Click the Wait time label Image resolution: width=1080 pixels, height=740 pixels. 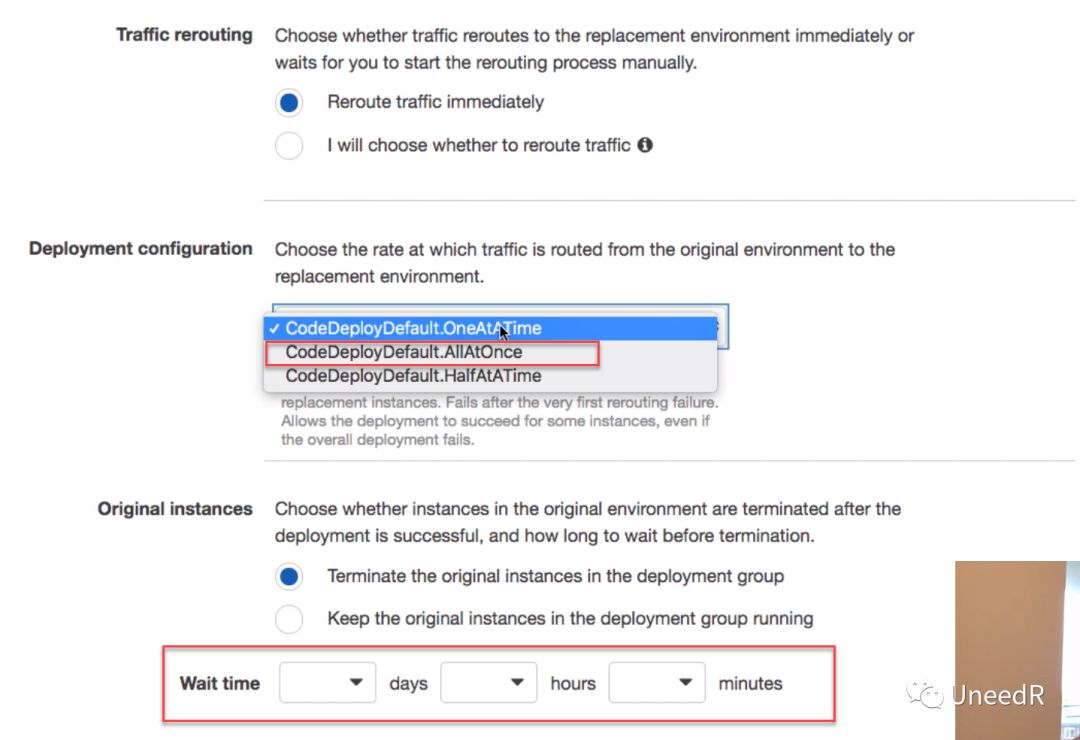(220, 684)
